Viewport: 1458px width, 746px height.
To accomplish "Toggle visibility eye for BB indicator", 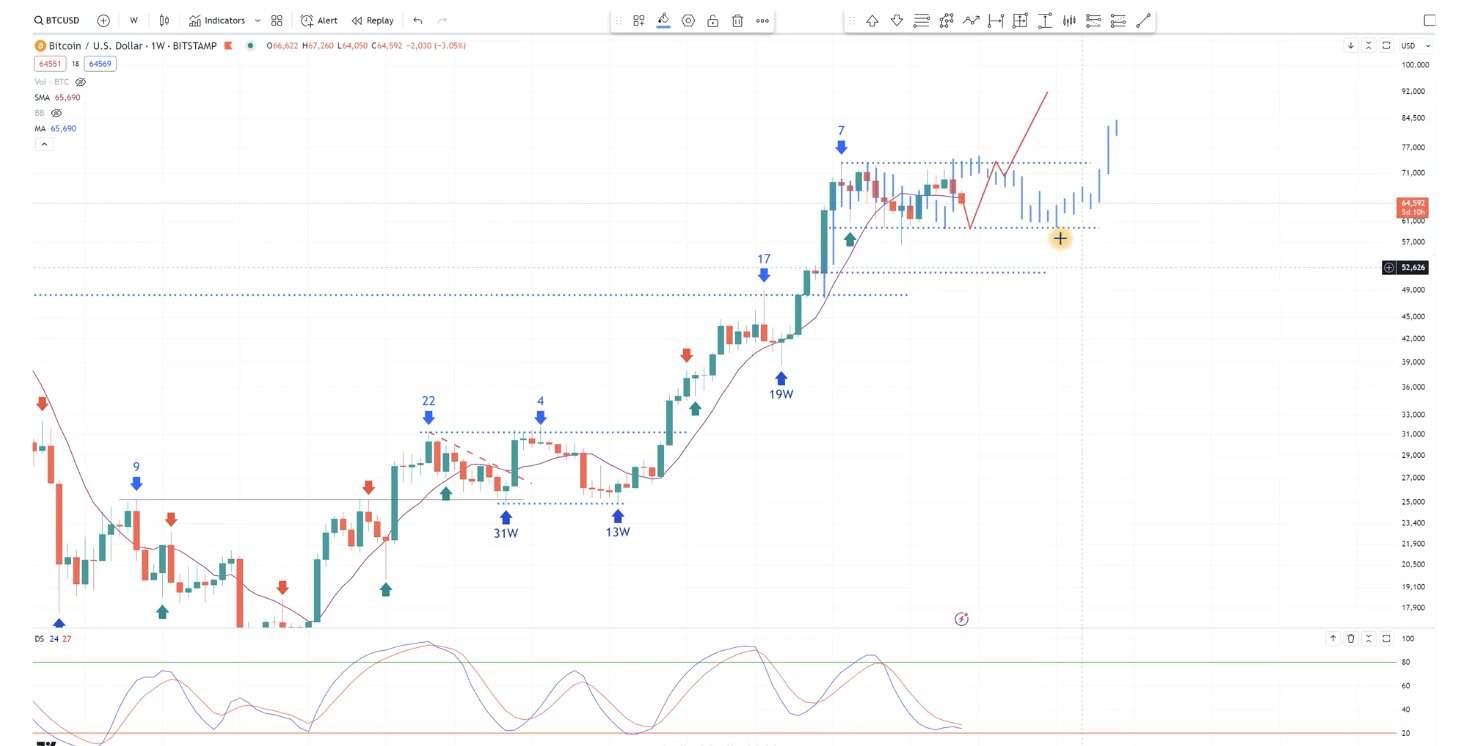I will 56,113.
